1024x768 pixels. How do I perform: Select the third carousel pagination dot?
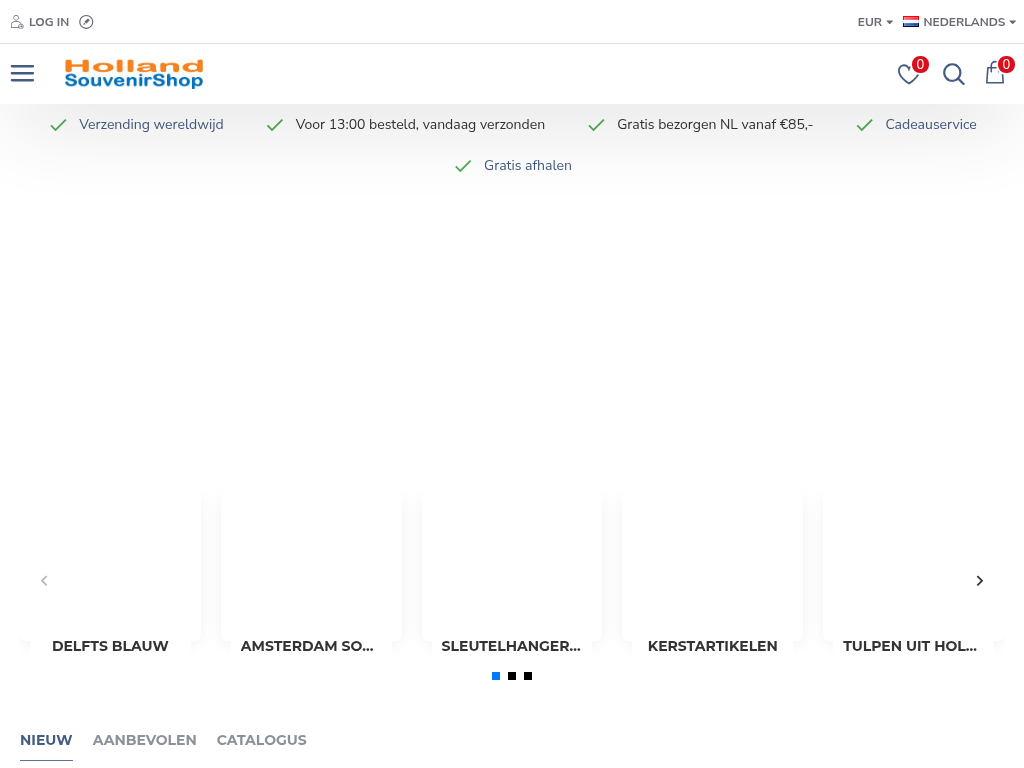[528, 676]
